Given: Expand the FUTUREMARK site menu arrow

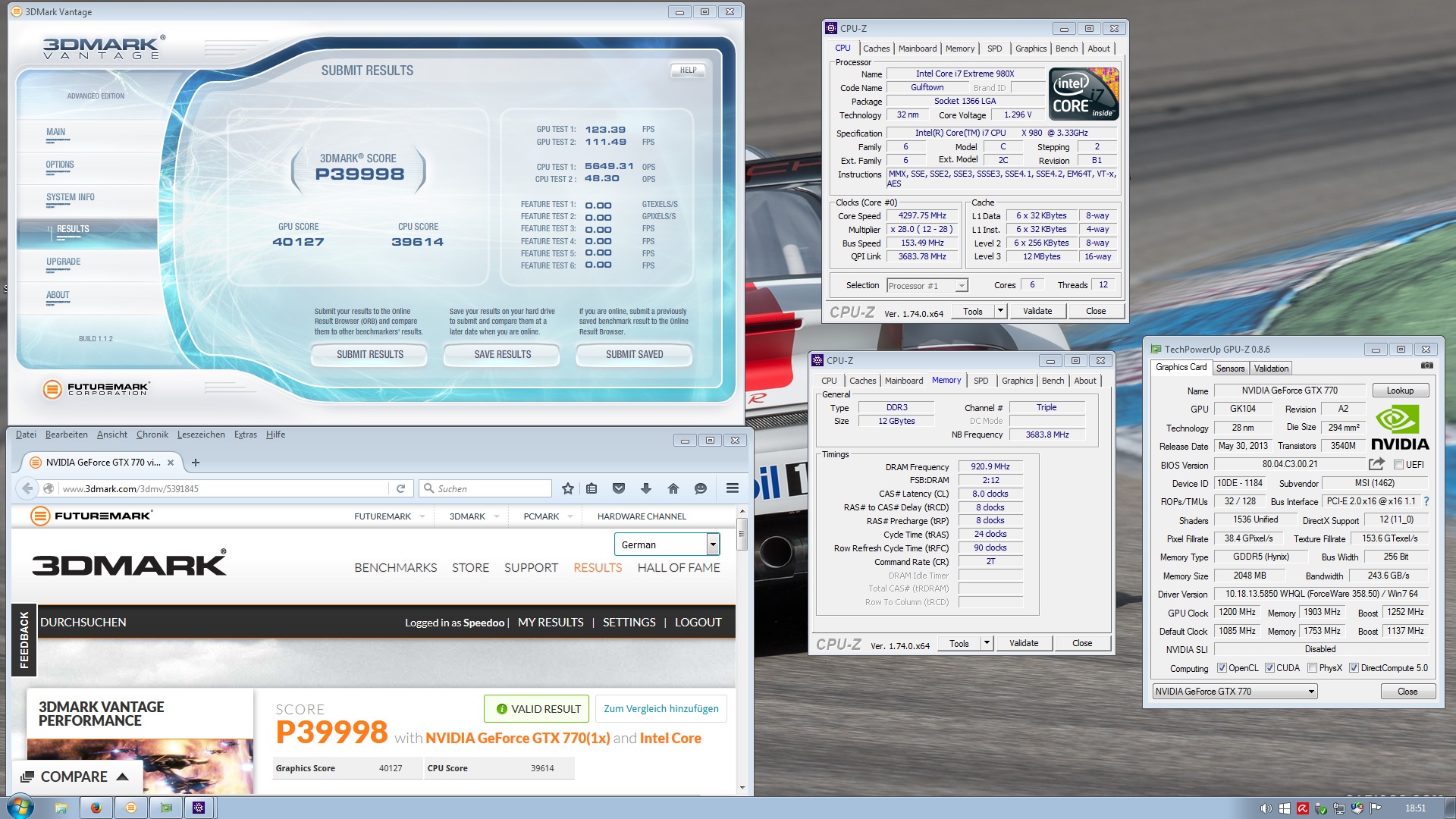Looking at the screenshot, I should point(422,516).
